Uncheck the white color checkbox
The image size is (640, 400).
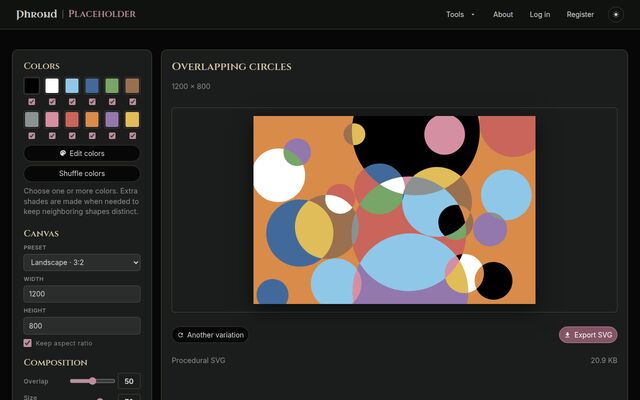pyautogui.click(x=52, y=102)
